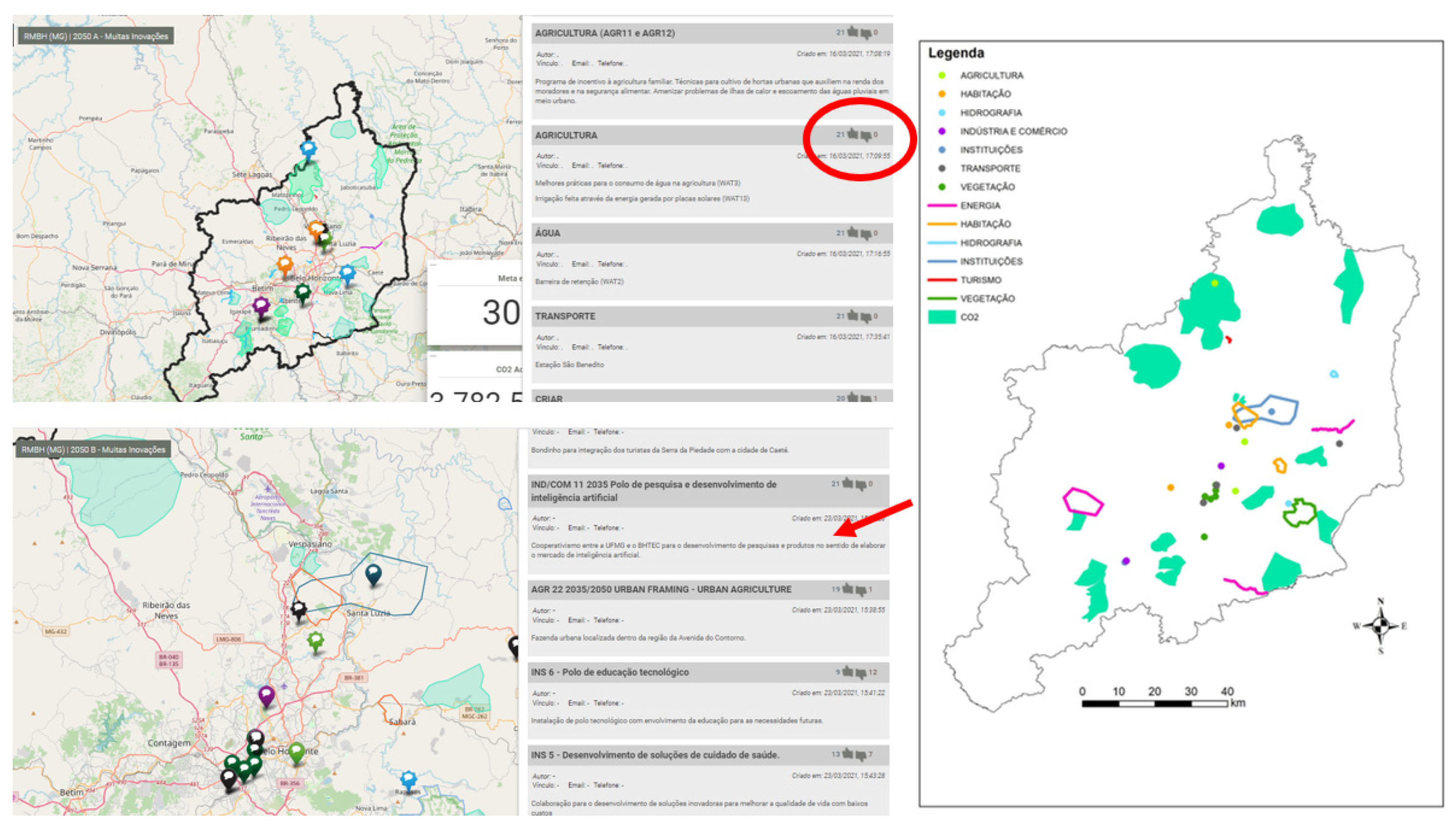The image size is (1456, 824).
Task: Like the TRANSPORTE proposal
Action: point(852,316)
